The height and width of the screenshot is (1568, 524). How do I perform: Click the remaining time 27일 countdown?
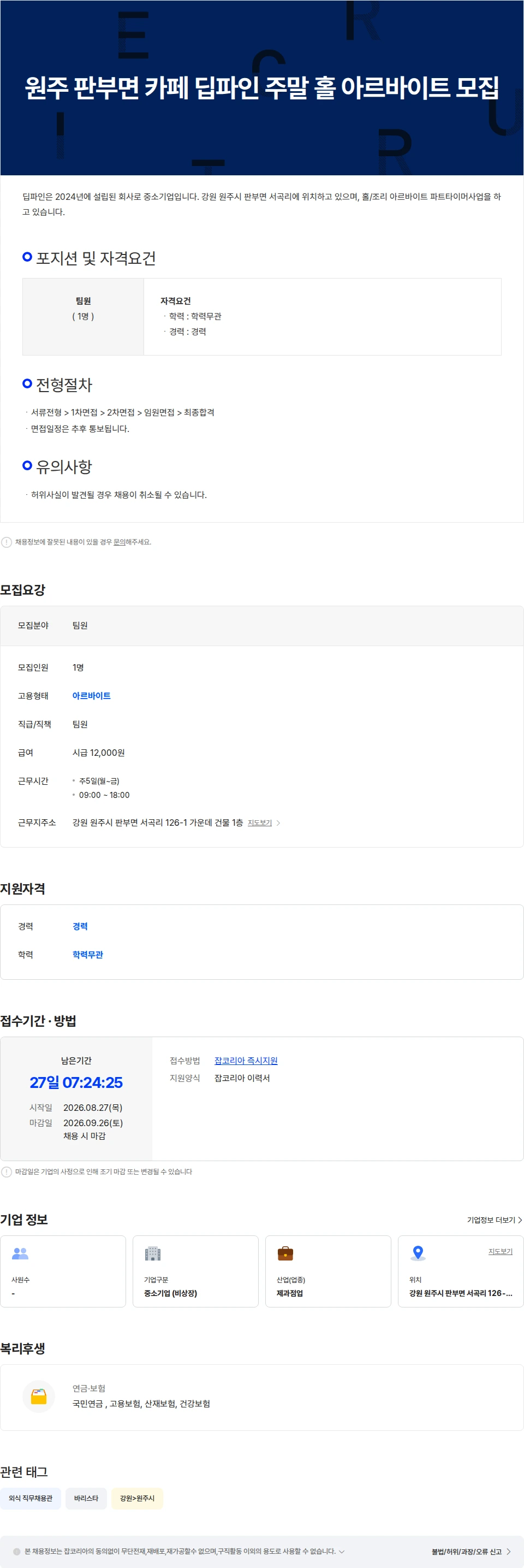tap(76, 1082)
